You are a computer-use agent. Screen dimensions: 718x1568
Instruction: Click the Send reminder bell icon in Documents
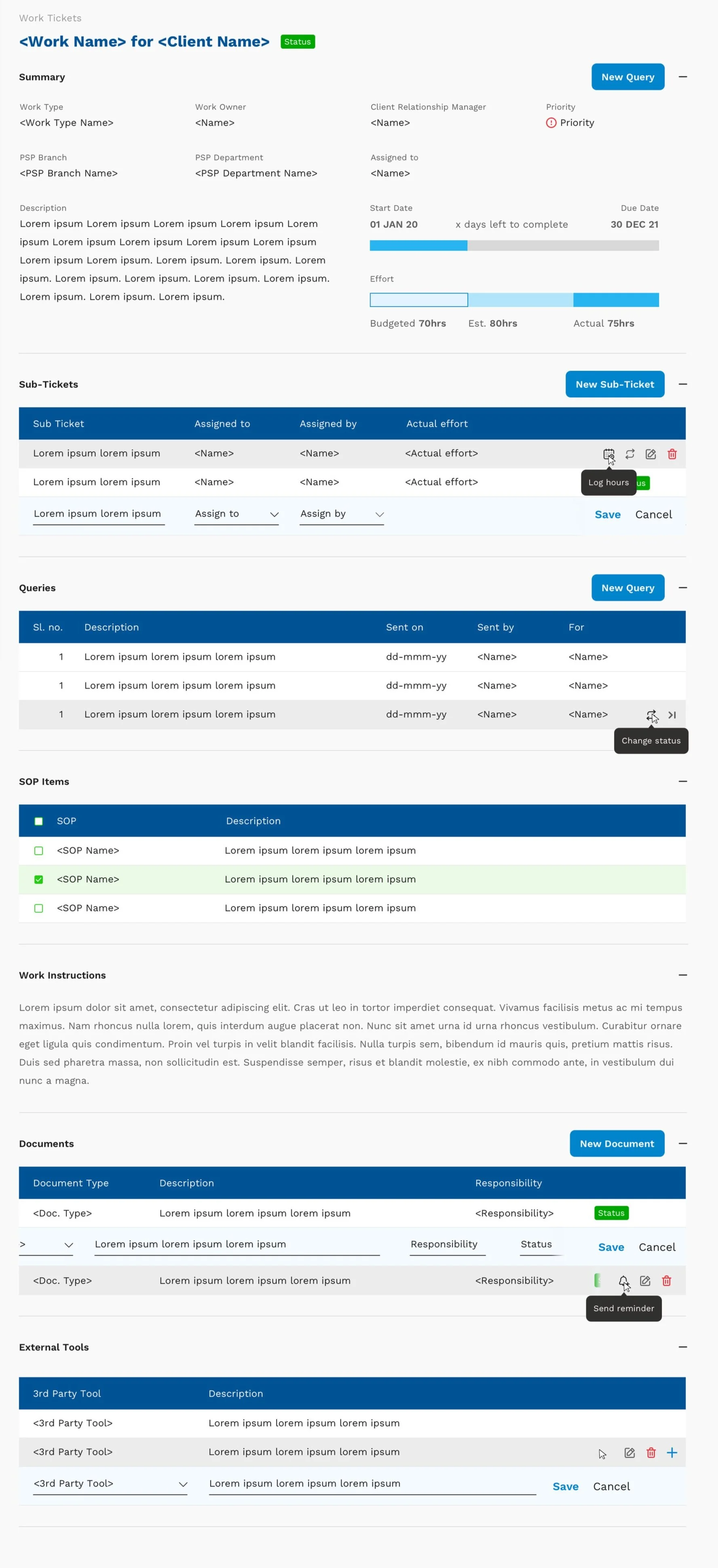click(x=623, y=1281)
